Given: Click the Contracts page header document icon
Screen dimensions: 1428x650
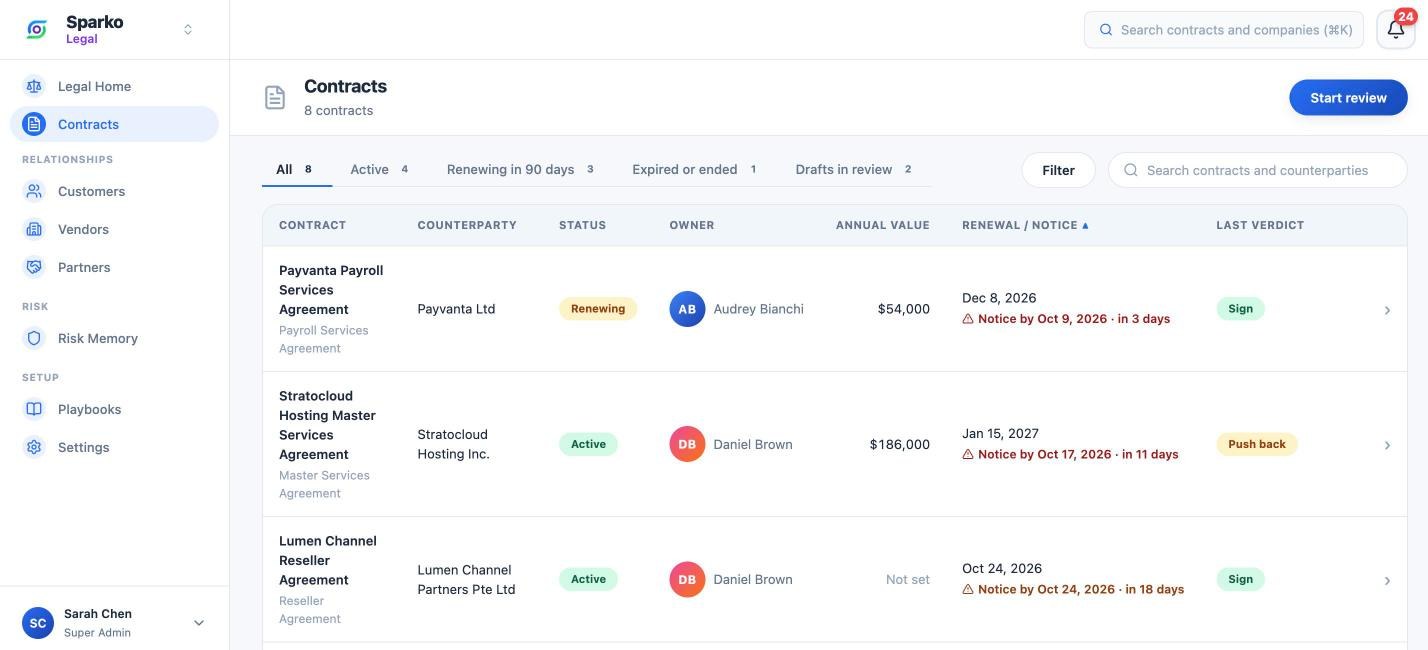Looking at the screenshot, I should (x=275, y=97).
